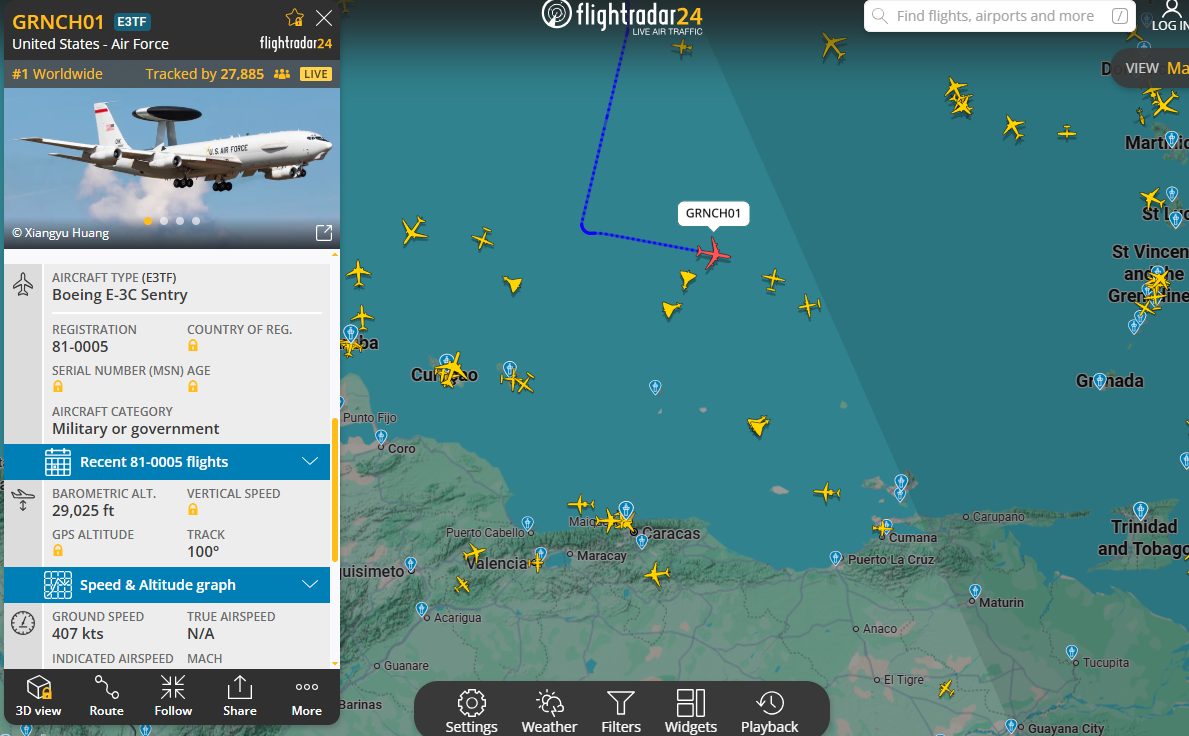Click the Caracas airport pin marker
Screen dimensions: 1189x736
click(642, 541)
